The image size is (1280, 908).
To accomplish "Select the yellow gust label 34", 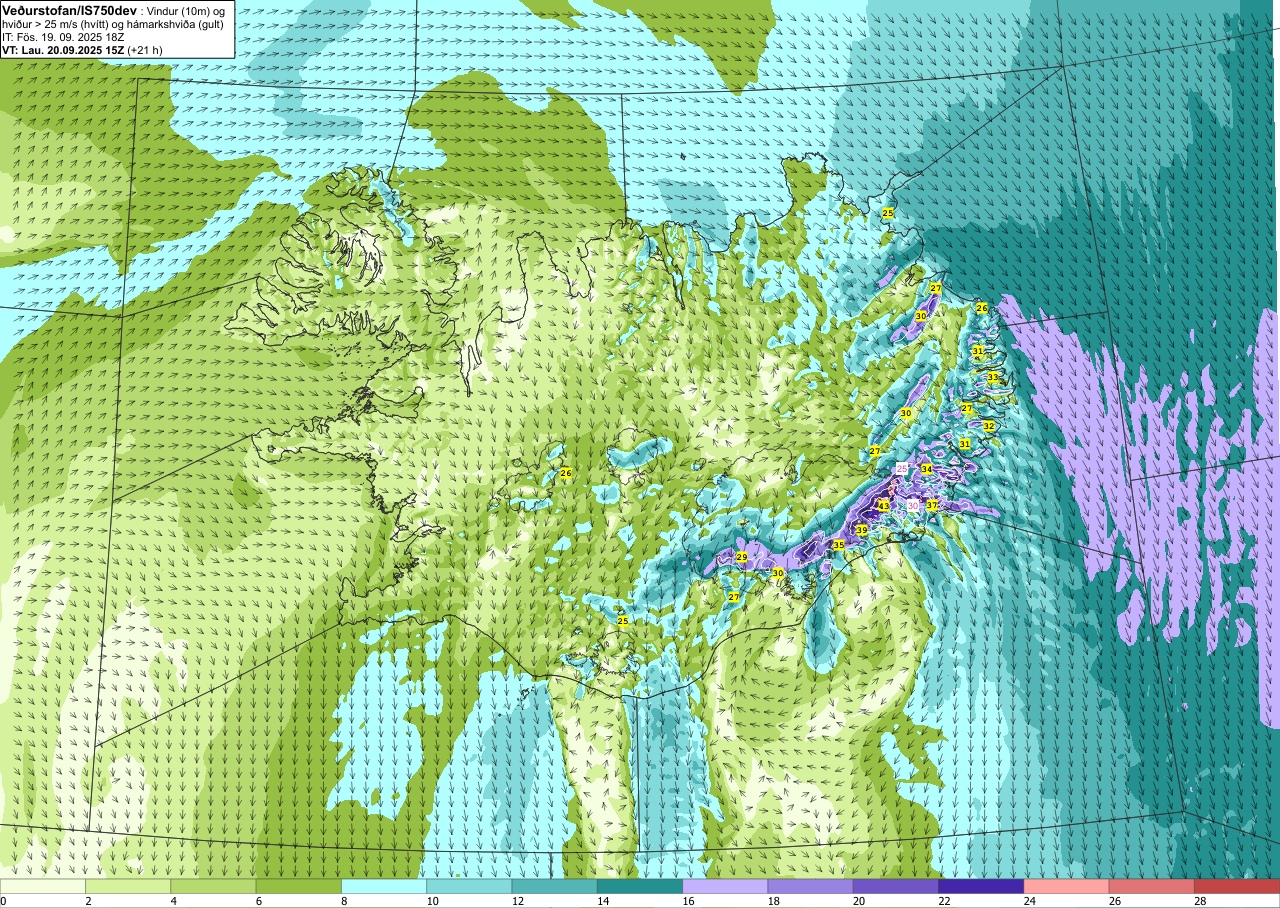I will (927, 469).
